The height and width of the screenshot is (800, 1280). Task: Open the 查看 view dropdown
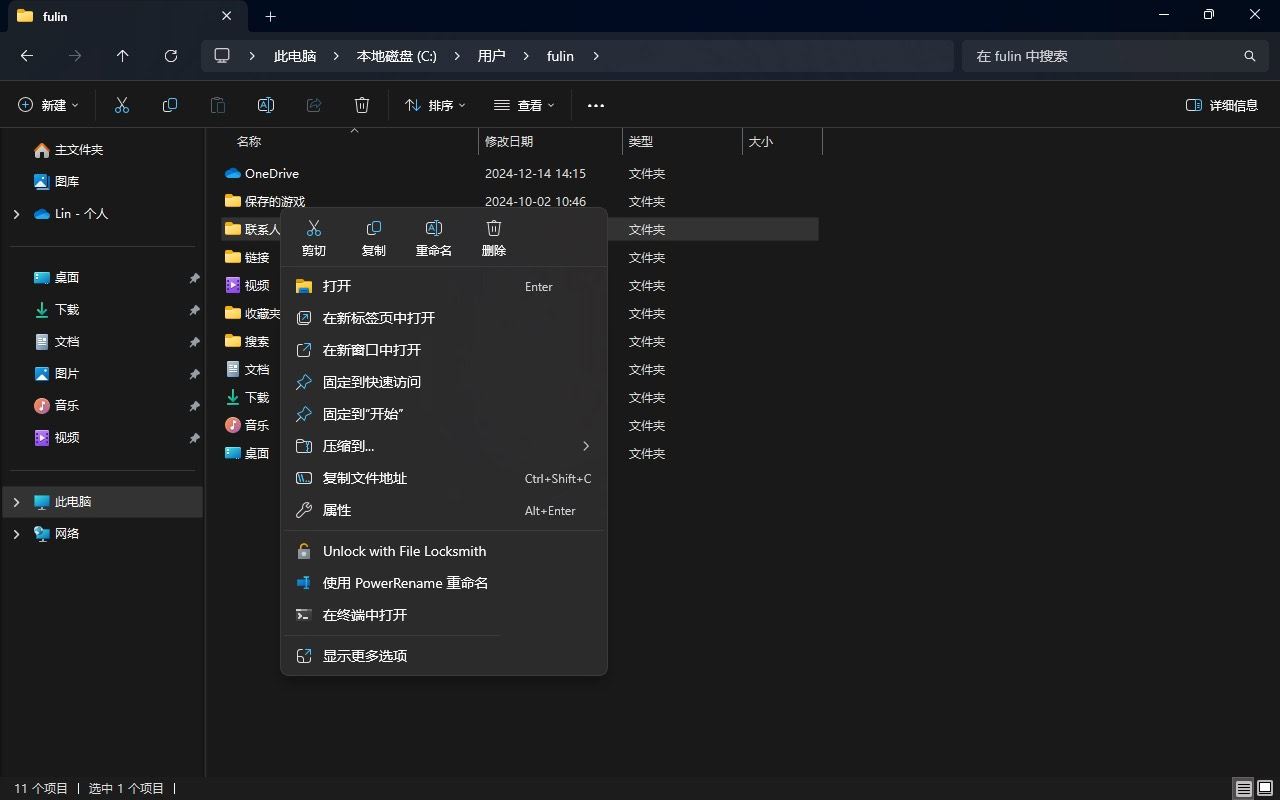[x=524, y=105]
